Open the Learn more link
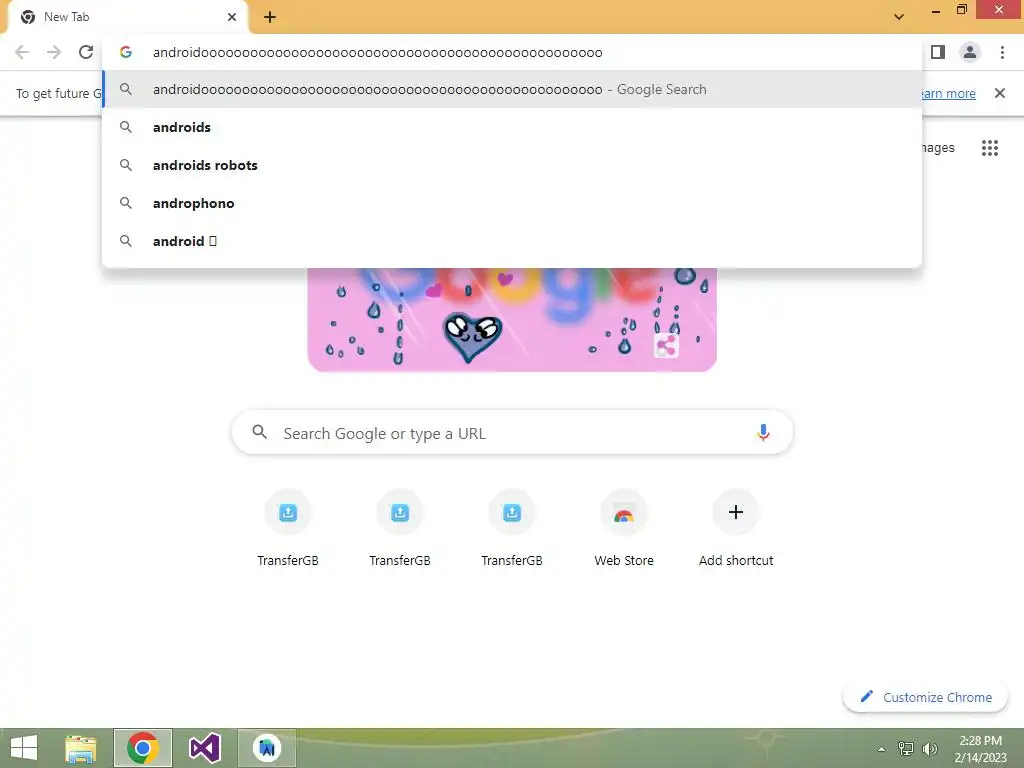1024x768 pixels. tap(949, 93)
